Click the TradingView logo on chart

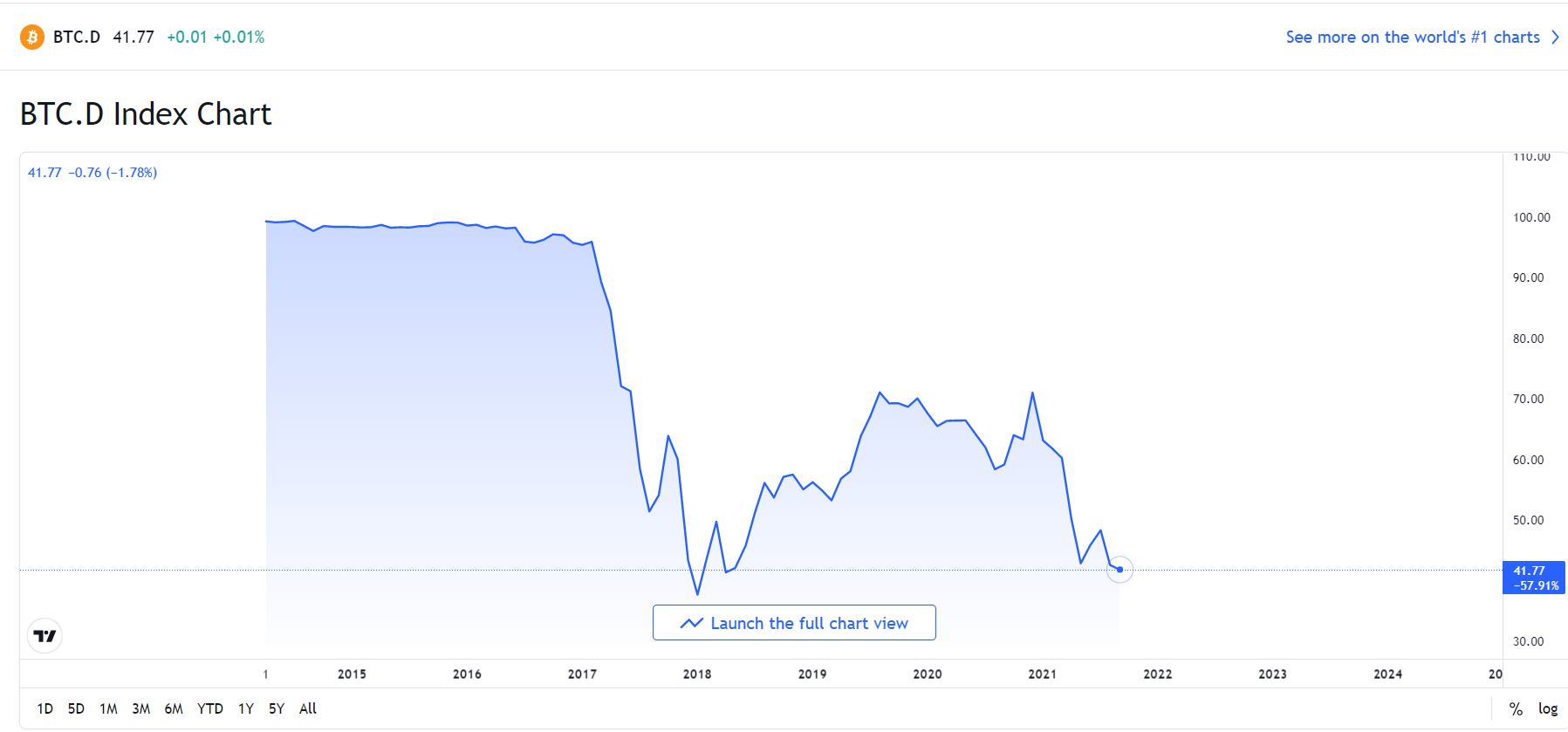(x=45, y=636)
